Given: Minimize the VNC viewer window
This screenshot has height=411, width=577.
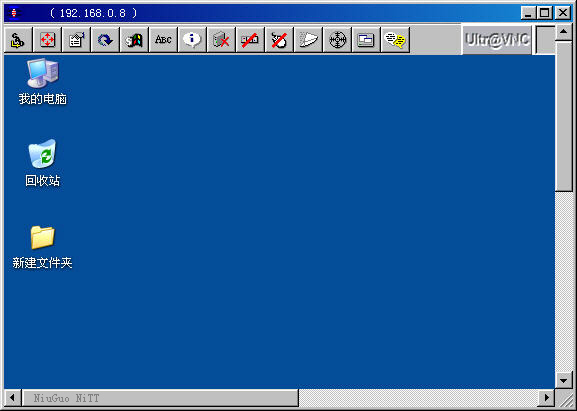Looking at the screenshot, I should coord(528,14).
